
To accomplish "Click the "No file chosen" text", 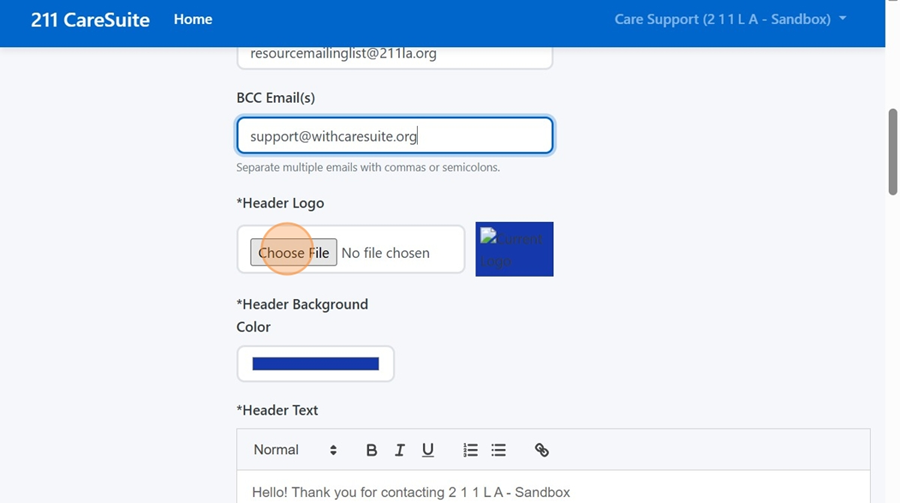I will [386, 253].
